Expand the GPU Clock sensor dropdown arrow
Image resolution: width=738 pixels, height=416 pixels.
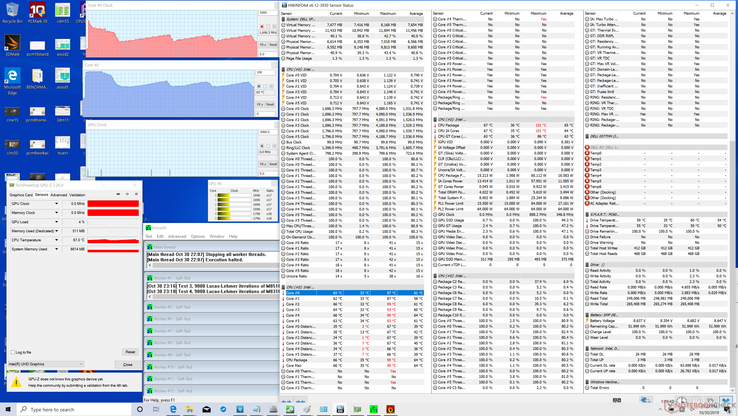pos(57,203)
